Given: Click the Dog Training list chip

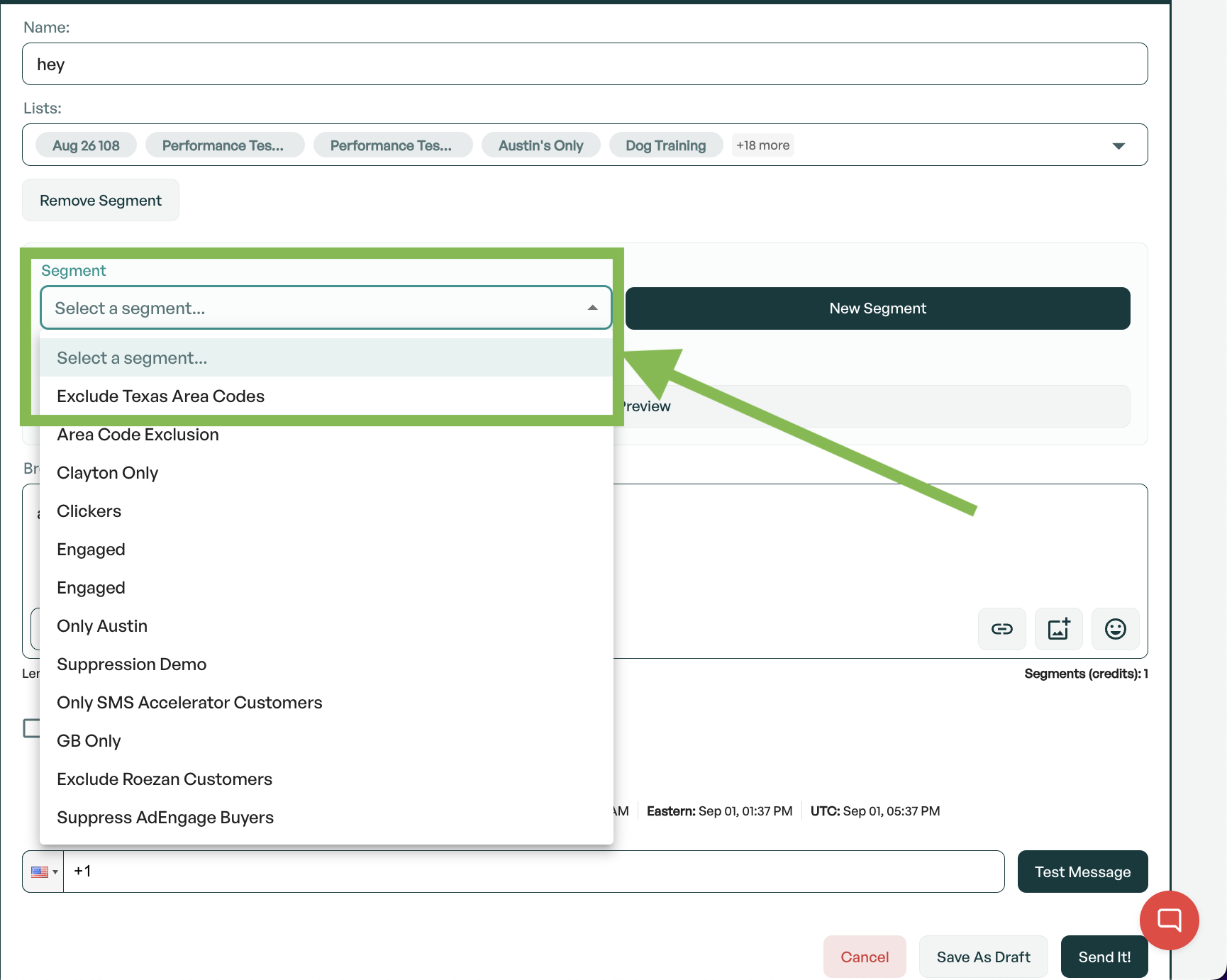Looking at the screenshot, I should click(665, 145).
